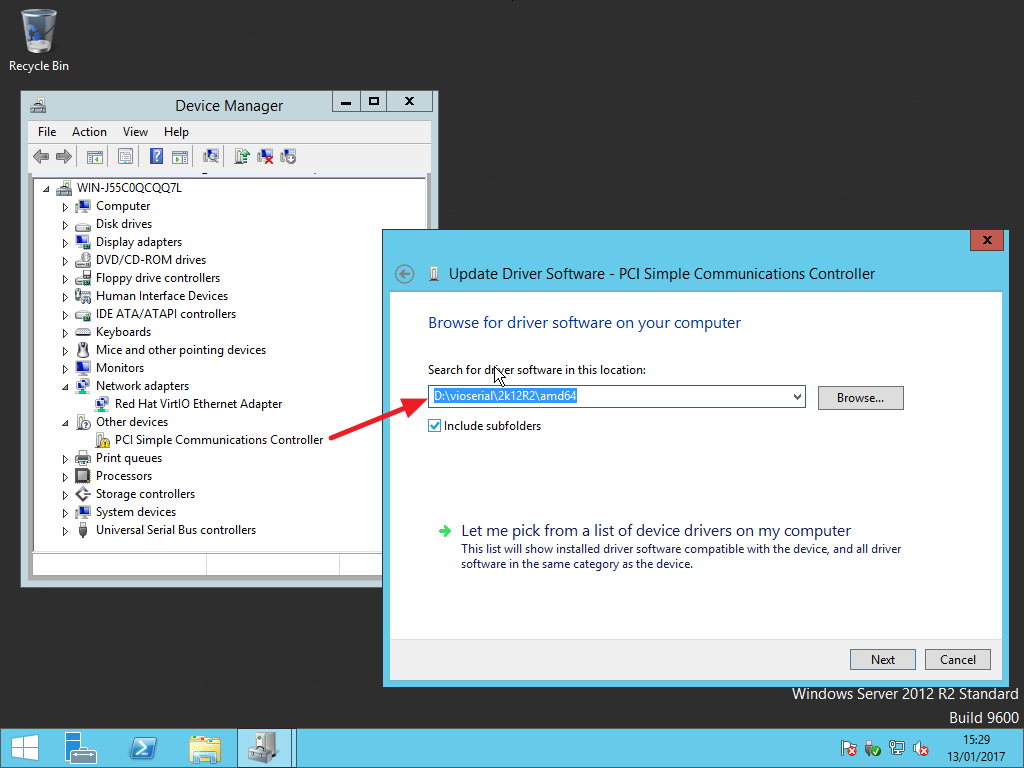The height and width of the screenshot is (768, 1024).
Task: Expand the Universal Serial Bus controllers node
Action: pos(65,530)
